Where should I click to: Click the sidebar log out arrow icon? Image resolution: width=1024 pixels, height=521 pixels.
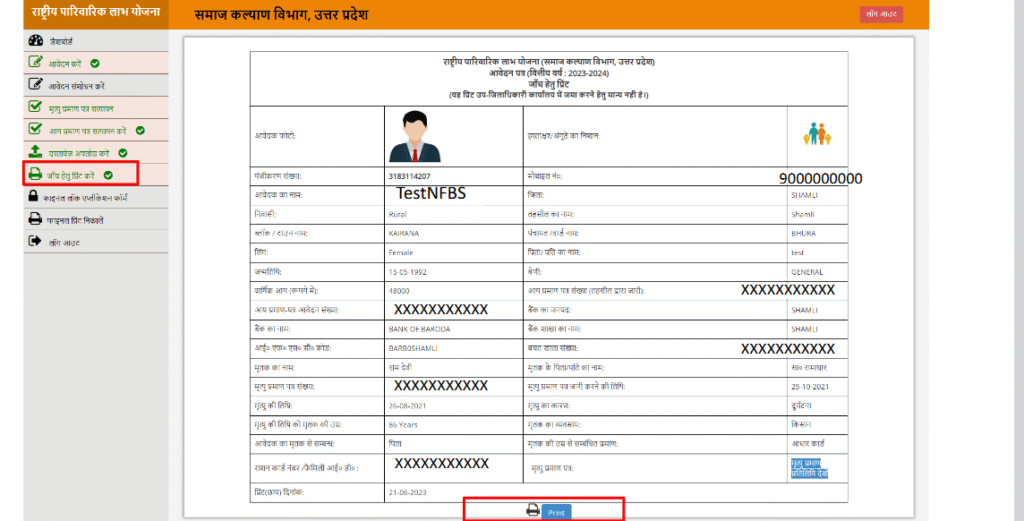(36, 241)
